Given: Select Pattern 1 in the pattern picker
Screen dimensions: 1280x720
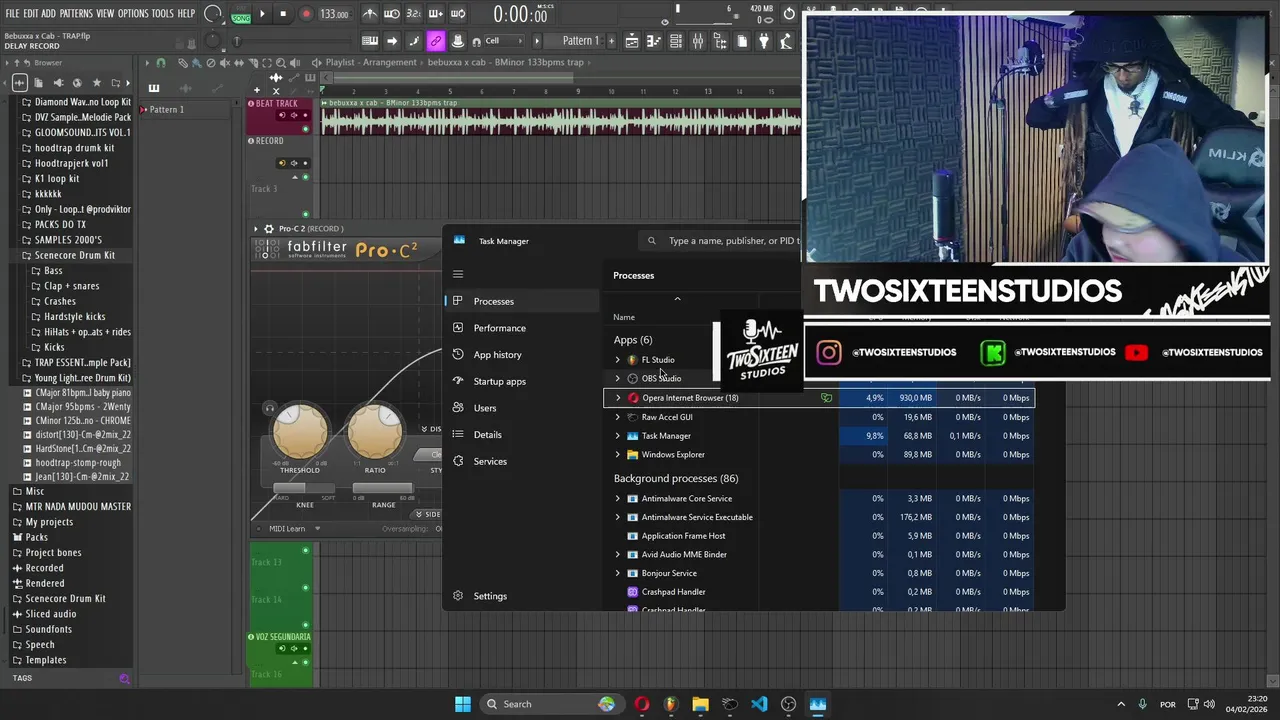Looking at the screenshot, I should click(x=167, y=109).
